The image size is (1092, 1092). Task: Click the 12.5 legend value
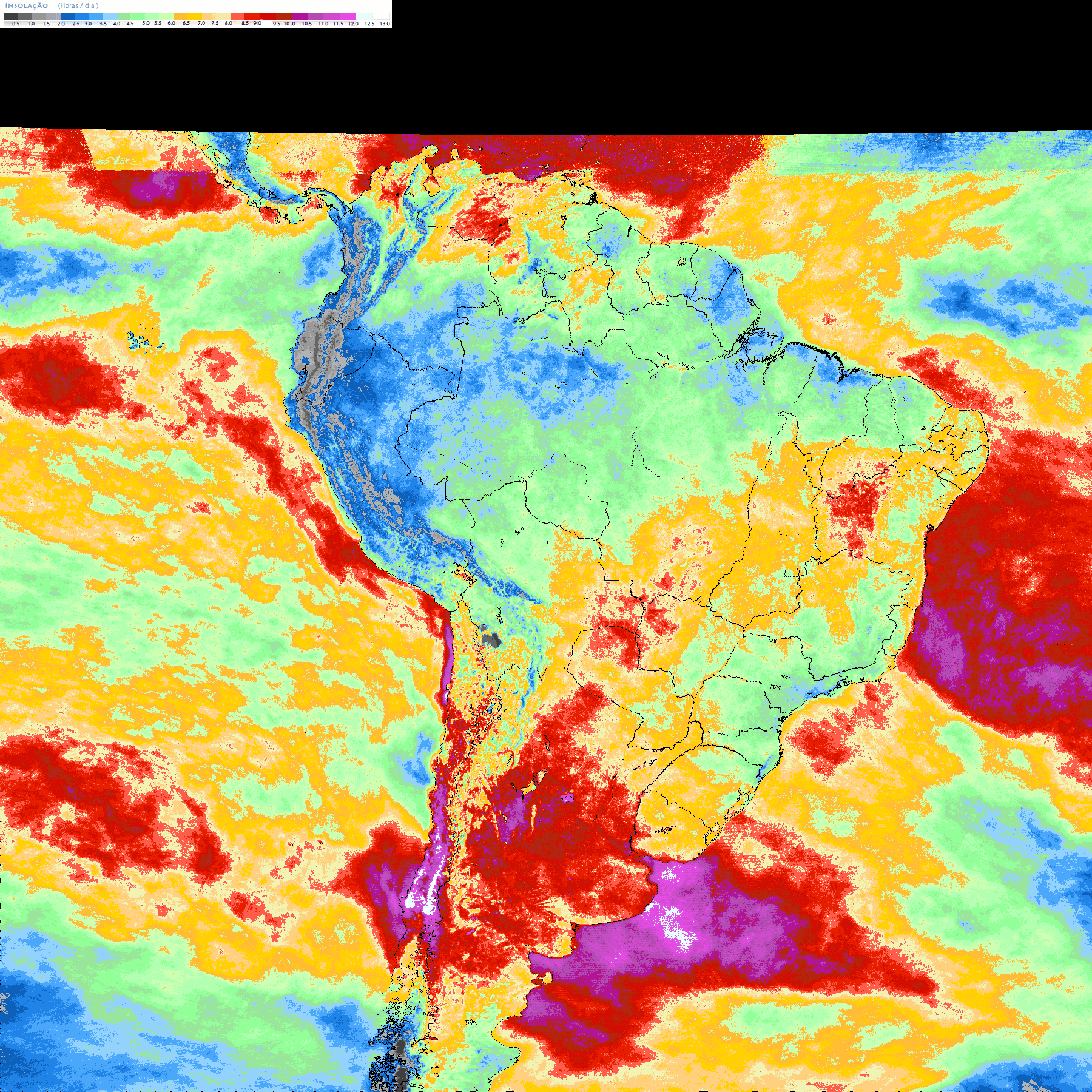click(369, 24)
